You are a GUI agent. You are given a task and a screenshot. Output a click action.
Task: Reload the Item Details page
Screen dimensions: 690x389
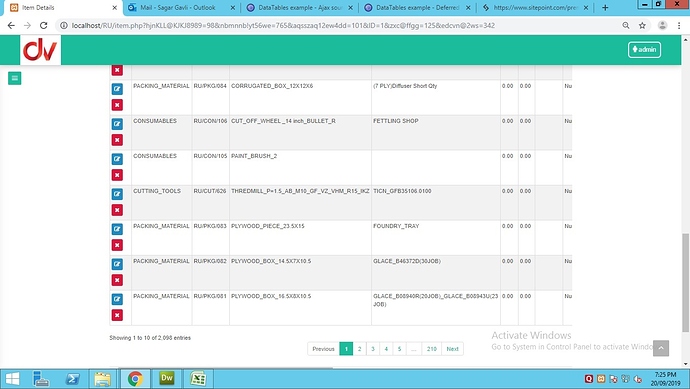pos(44,26)
